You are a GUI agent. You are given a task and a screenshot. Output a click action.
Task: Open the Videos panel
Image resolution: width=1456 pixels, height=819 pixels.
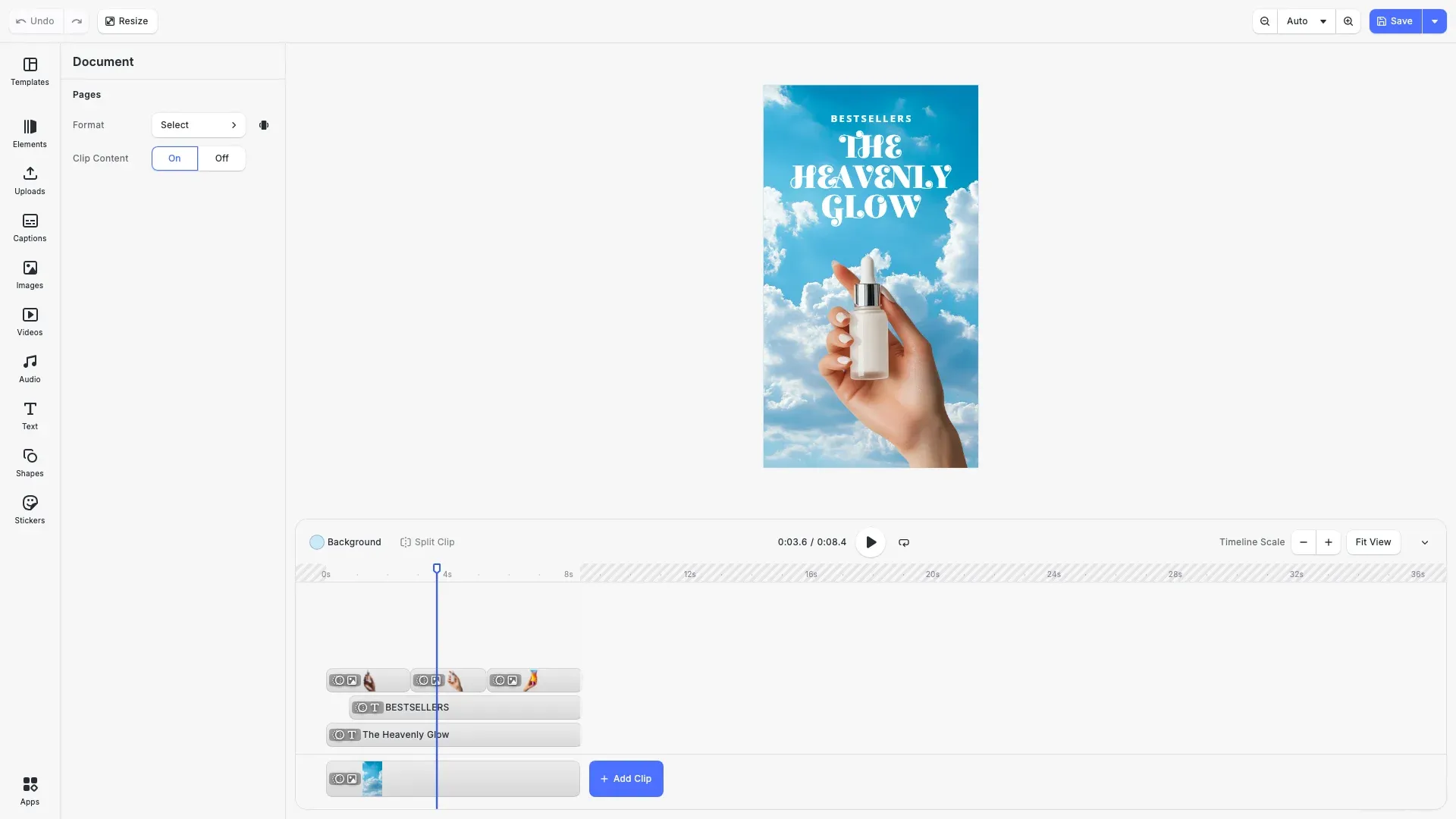(x=30, y=322)
